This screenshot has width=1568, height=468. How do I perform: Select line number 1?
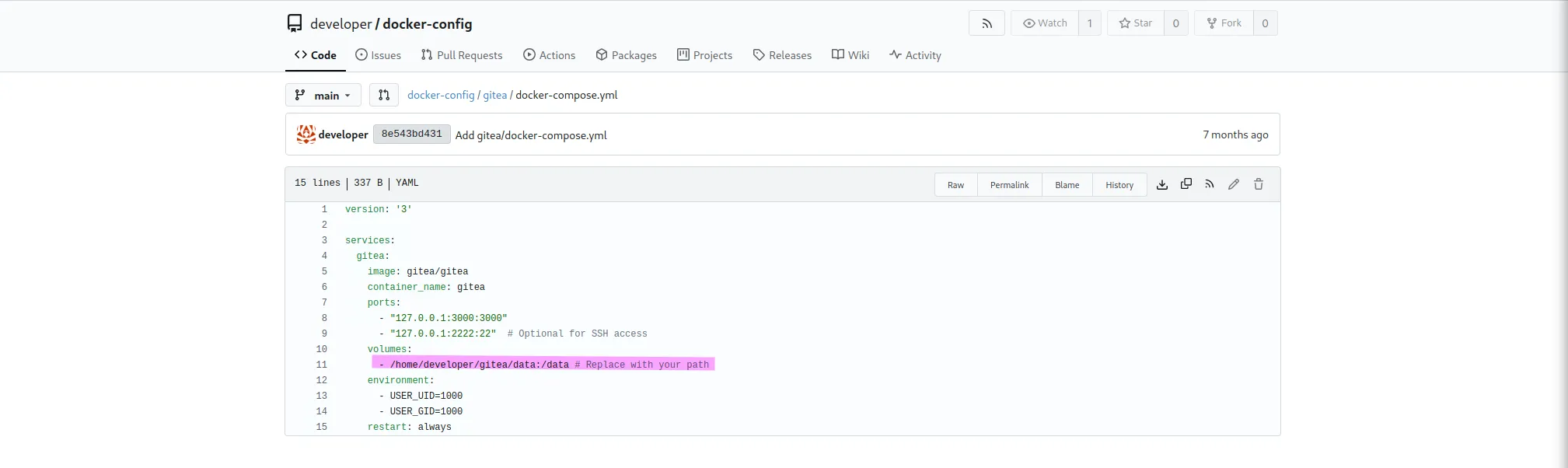(x=324, y=209)
